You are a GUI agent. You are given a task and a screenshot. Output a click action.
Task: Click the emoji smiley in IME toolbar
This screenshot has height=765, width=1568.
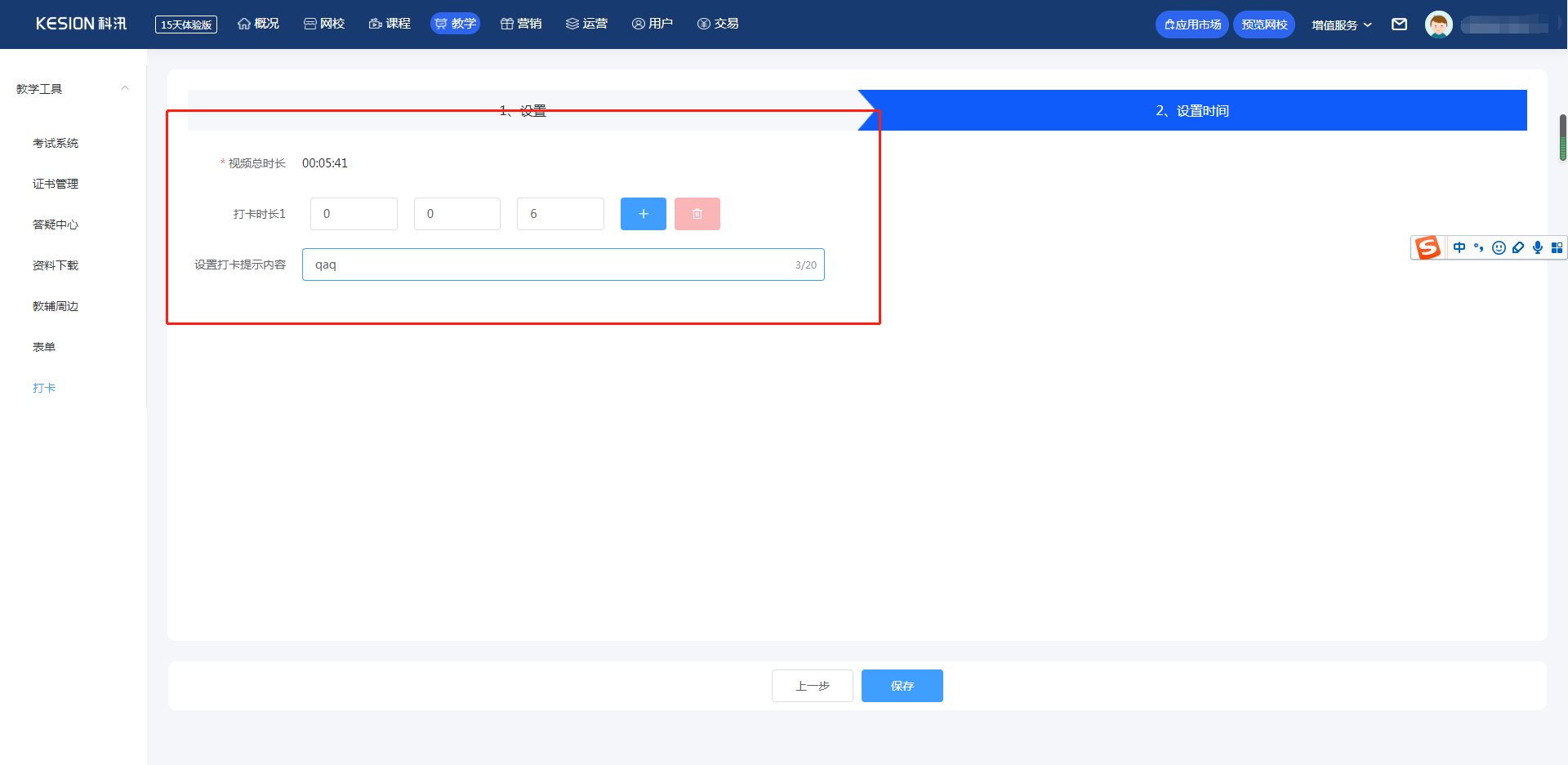[x=1499, y=247]
